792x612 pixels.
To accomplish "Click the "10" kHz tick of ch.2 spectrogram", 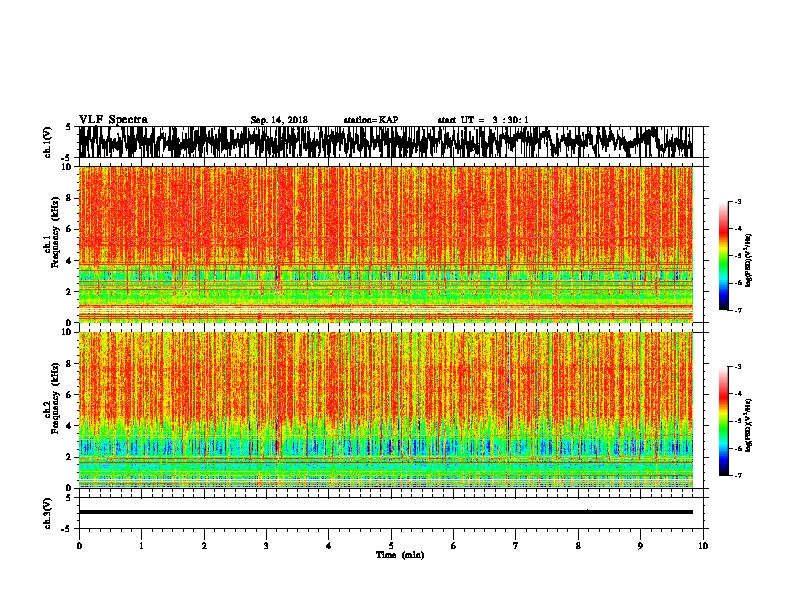I will pyautogui.click(x=67, y=332).
